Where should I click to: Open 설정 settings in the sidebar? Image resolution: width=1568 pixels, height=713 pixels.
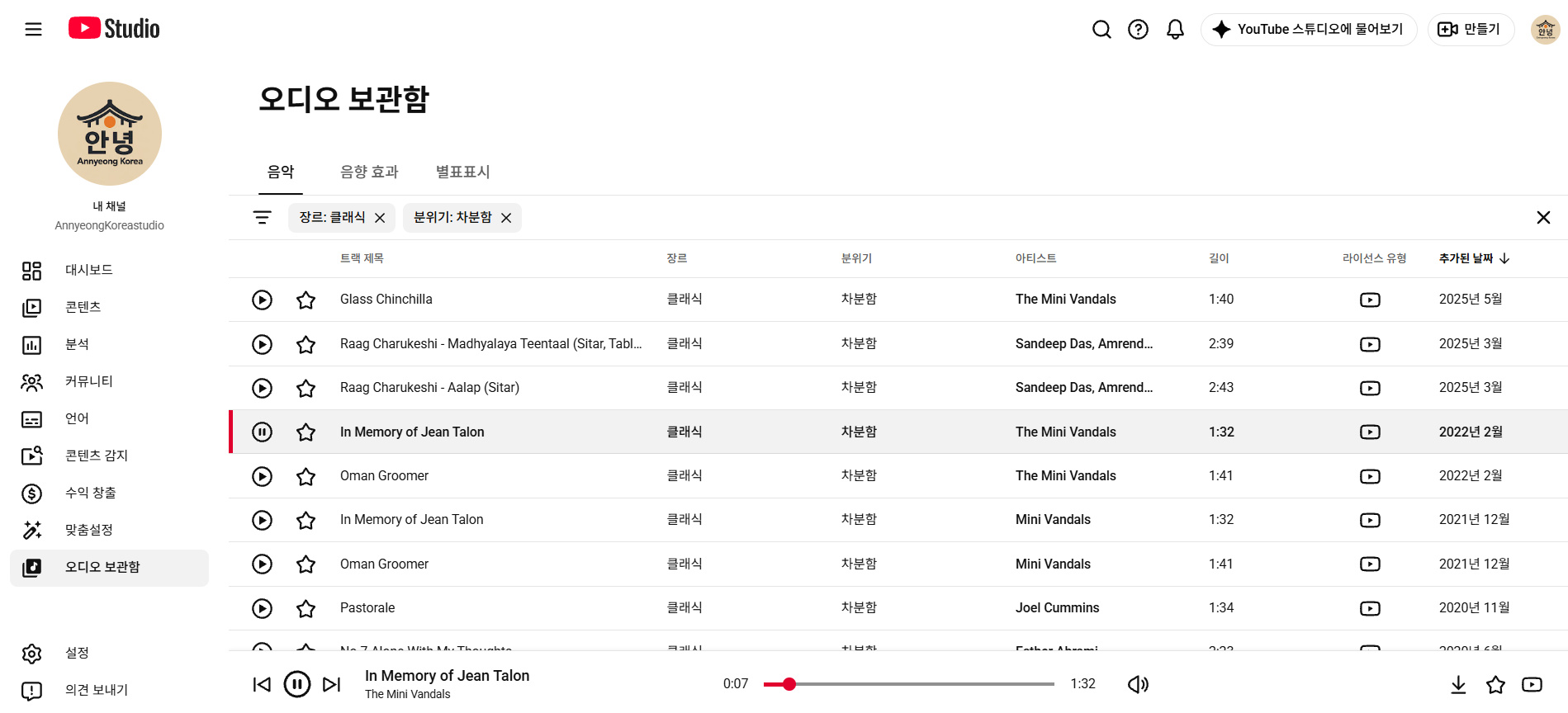tap(109, 653)
